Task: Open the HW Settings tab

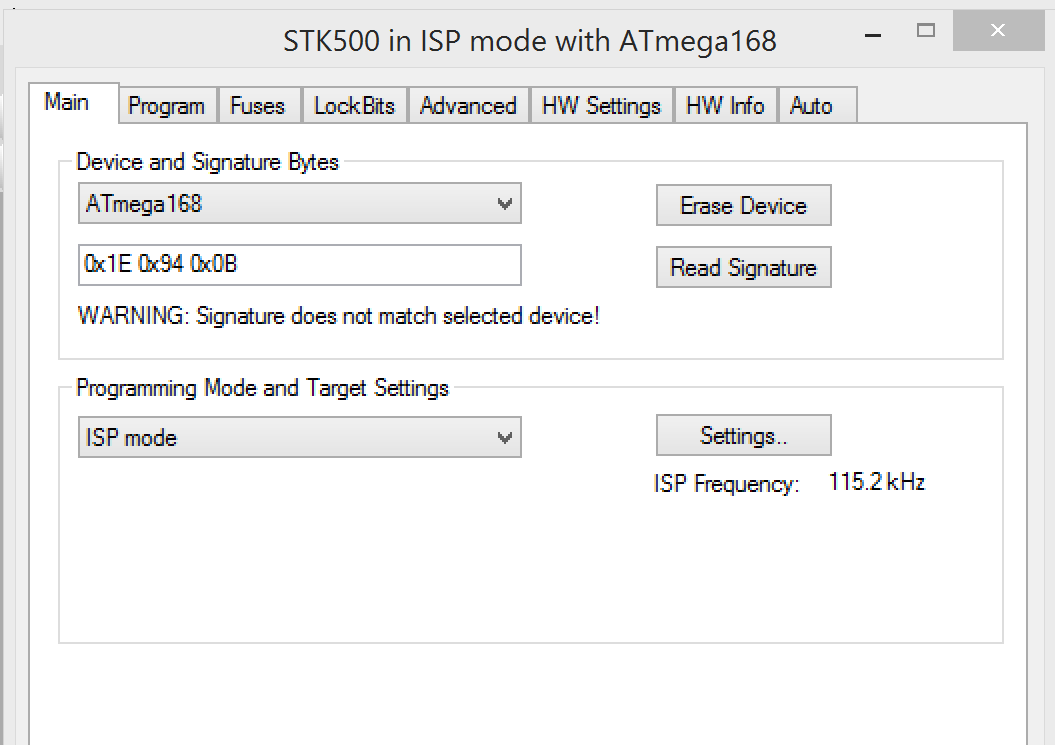Action: click(601, 106)
